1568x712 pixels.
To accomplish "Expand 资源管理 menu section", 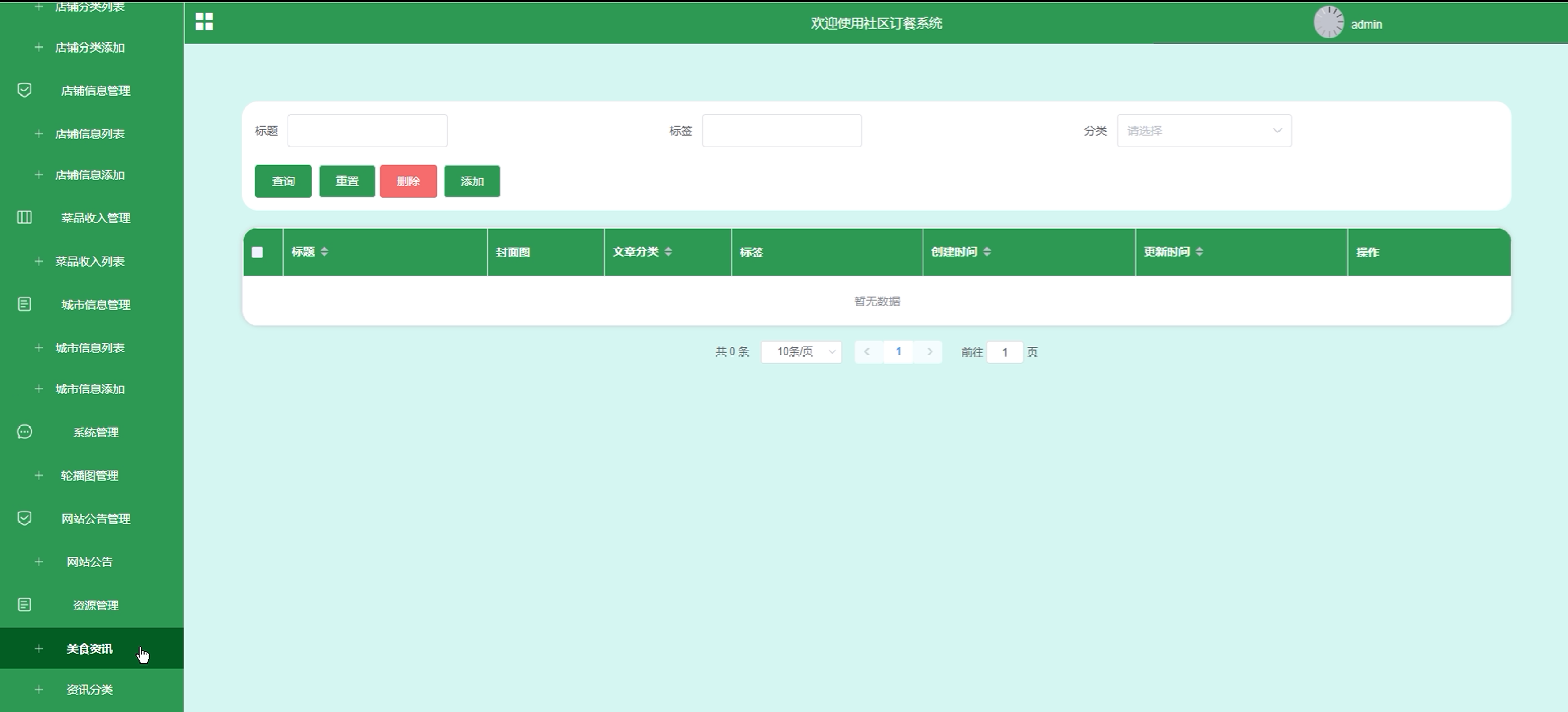I will 92,605.
